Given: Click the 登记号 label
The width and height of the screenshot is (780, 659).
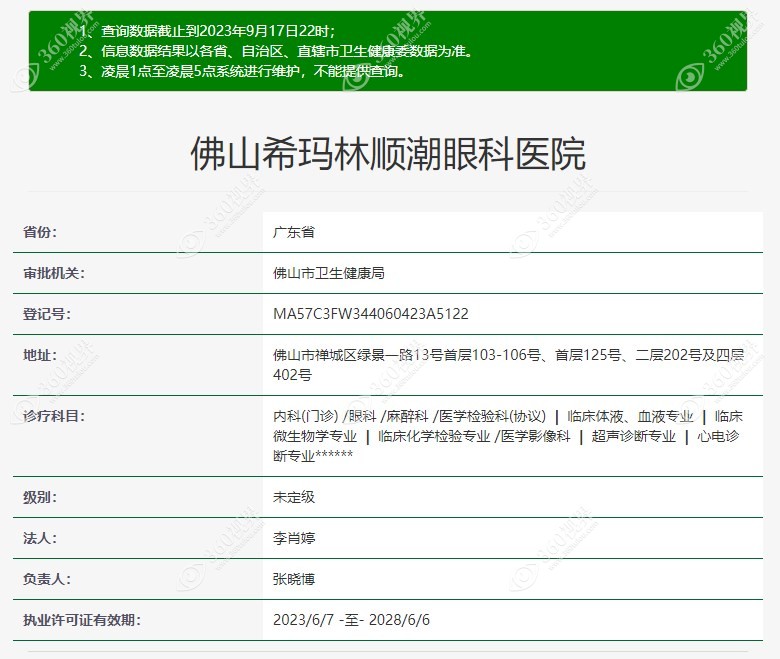Looking at the screenshot, I should [x=47, y=314].
